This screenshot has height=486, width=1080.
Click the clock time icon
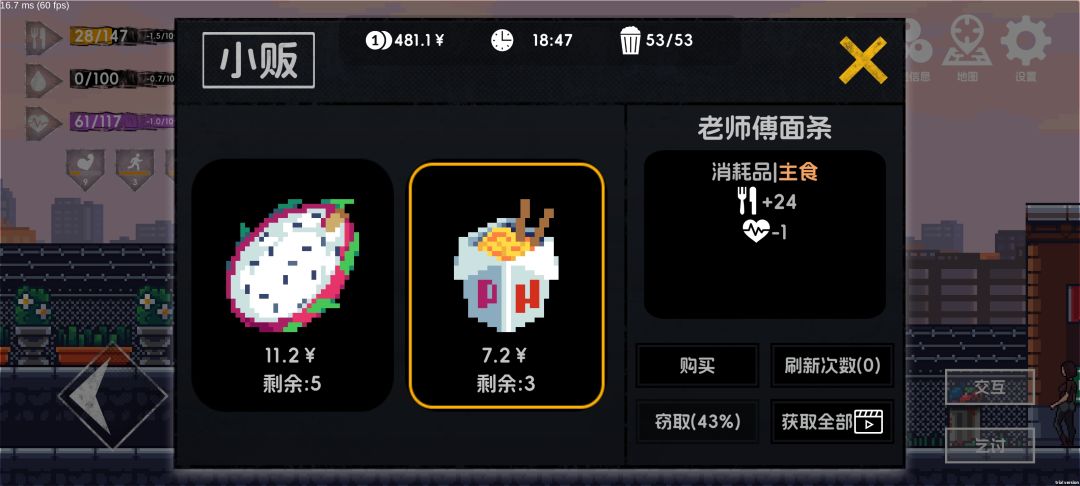(x=502, y=40)
